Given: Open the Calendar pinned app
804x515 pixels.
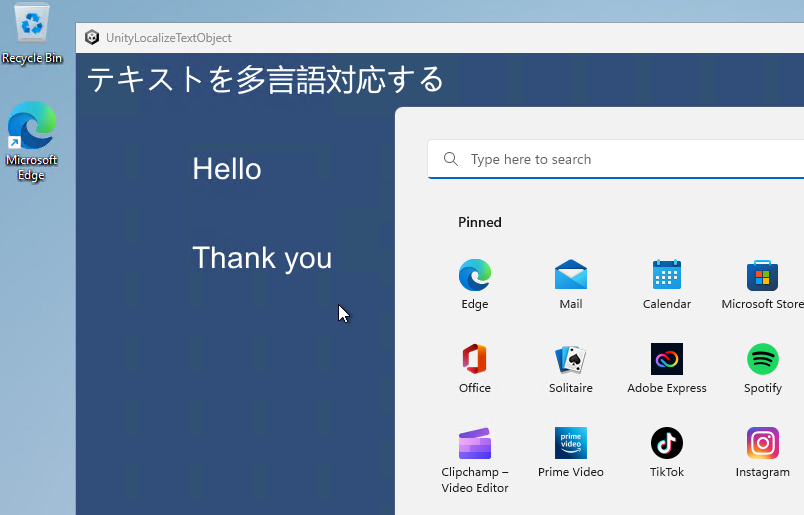Looking at the screenshot, I should point(667,285).
